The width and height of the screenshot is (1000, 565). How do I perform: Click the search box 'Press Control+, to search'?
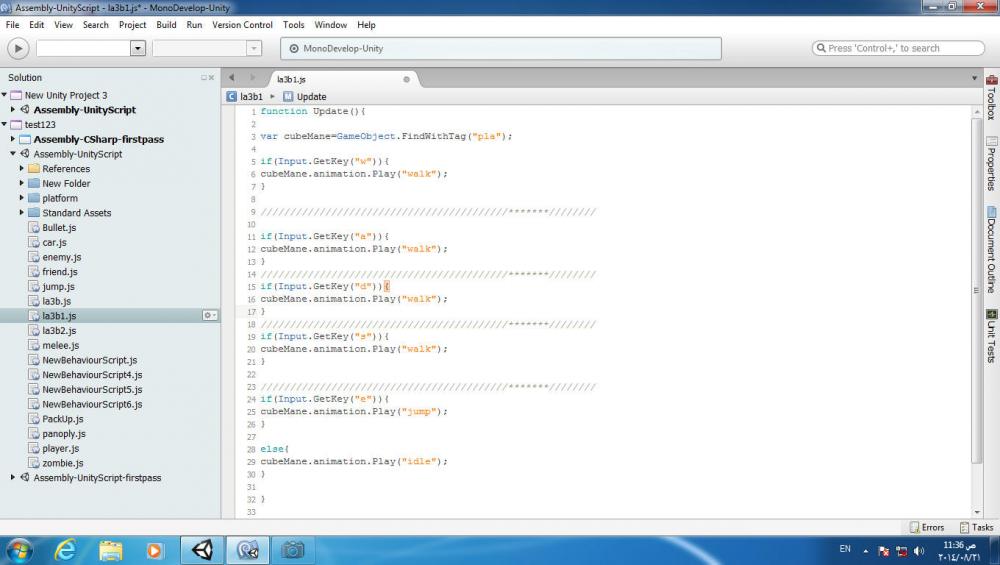click(898, 48)
